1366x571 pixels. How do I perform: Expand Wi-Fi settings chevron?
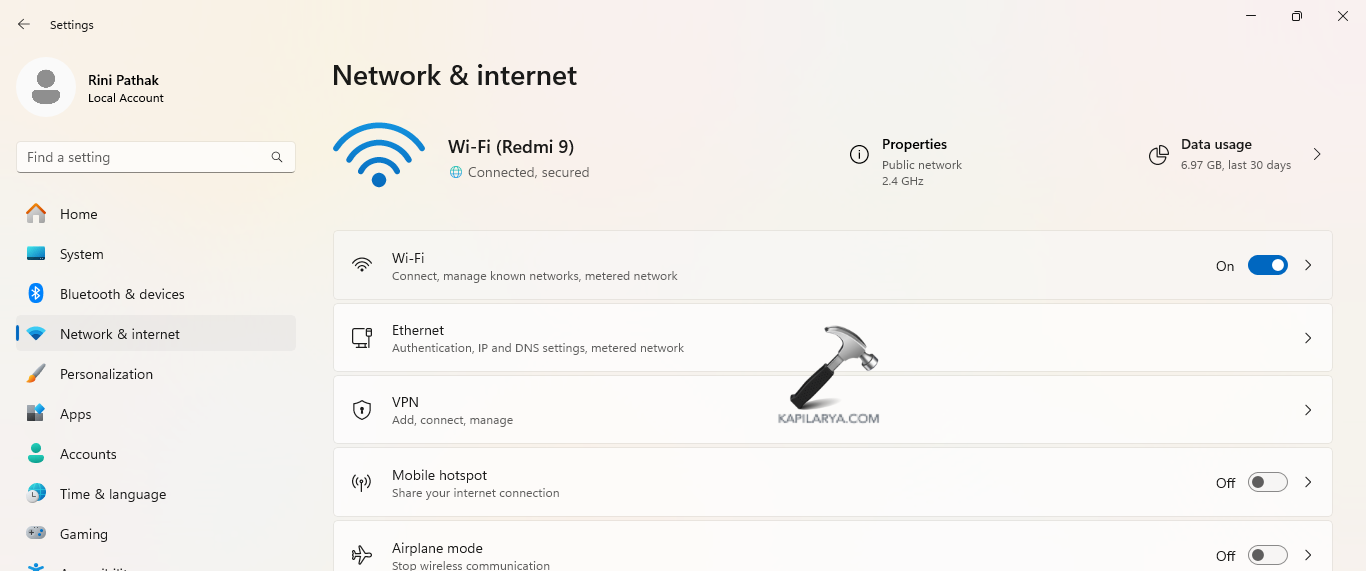(x=1308, y=265)
